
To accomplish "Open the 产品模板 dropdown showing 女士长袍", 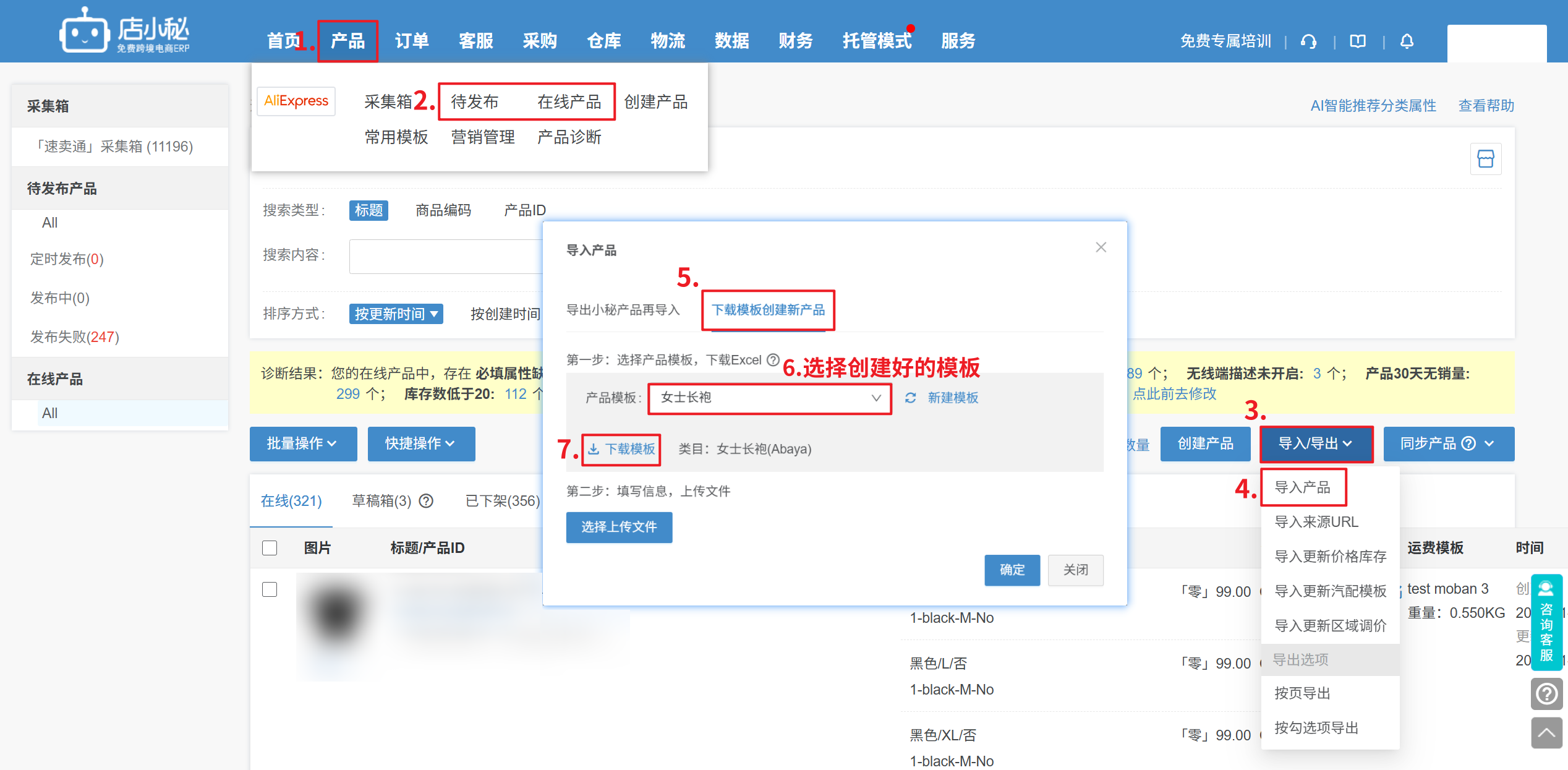I will [x=769, y=398].
